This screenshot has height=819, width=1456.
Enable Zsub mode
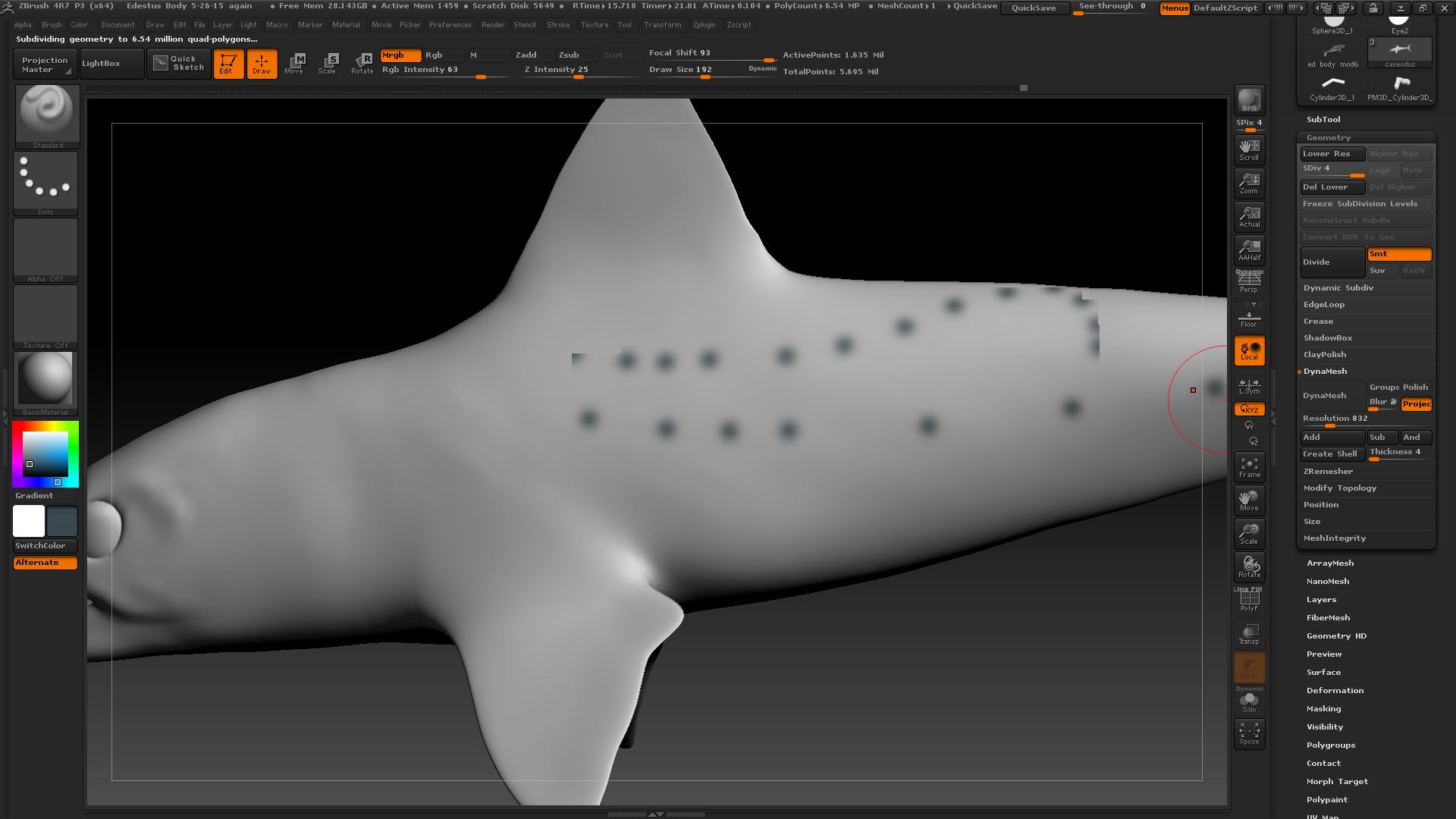[x=570, y=55]
